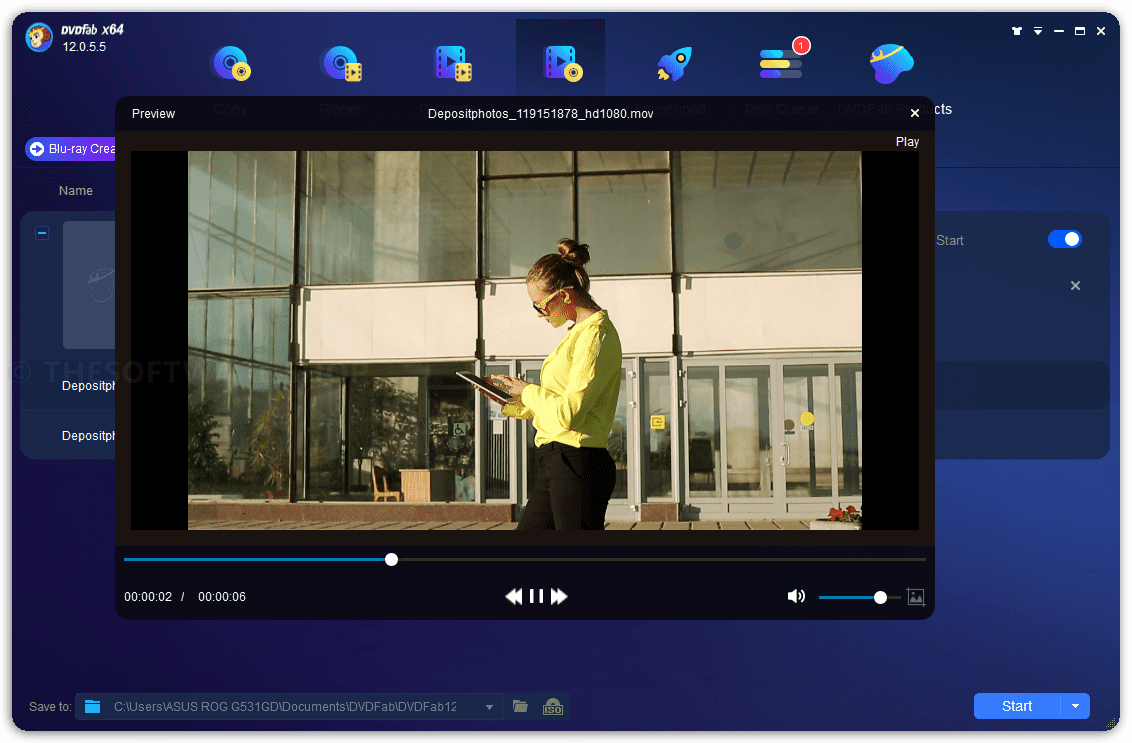Click the Name column header

76,191
